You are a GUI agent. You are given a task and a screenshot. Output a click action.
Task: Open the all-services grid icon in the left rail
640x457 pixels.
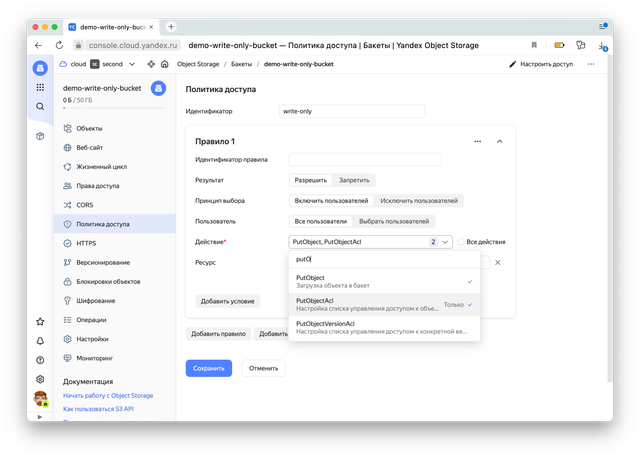click(40, 87)
